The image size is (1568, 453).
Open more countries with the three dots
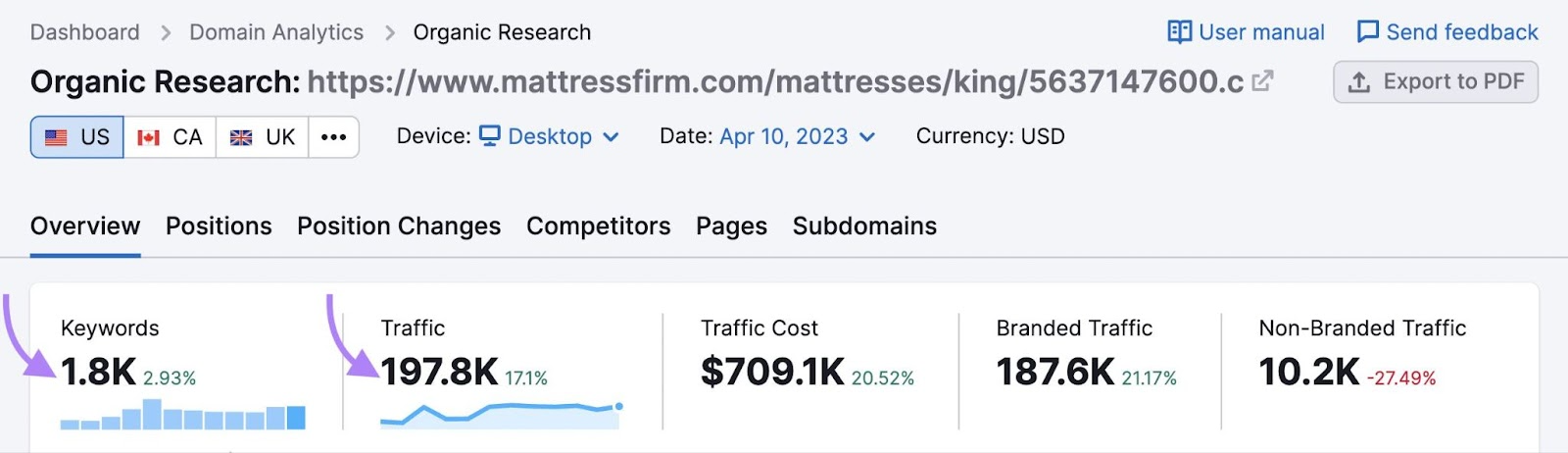(x=334, y=137)
